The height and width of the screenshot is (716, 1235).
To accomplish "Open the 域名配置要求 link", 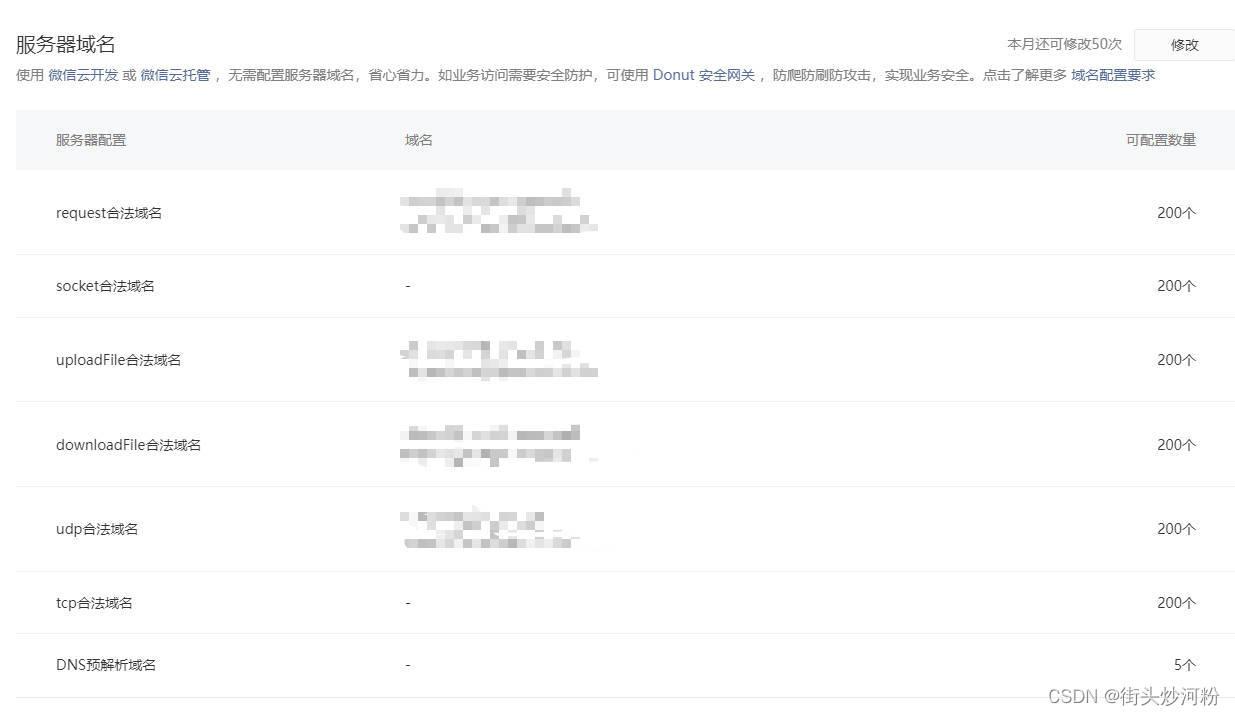I will tap(1113, 75).
